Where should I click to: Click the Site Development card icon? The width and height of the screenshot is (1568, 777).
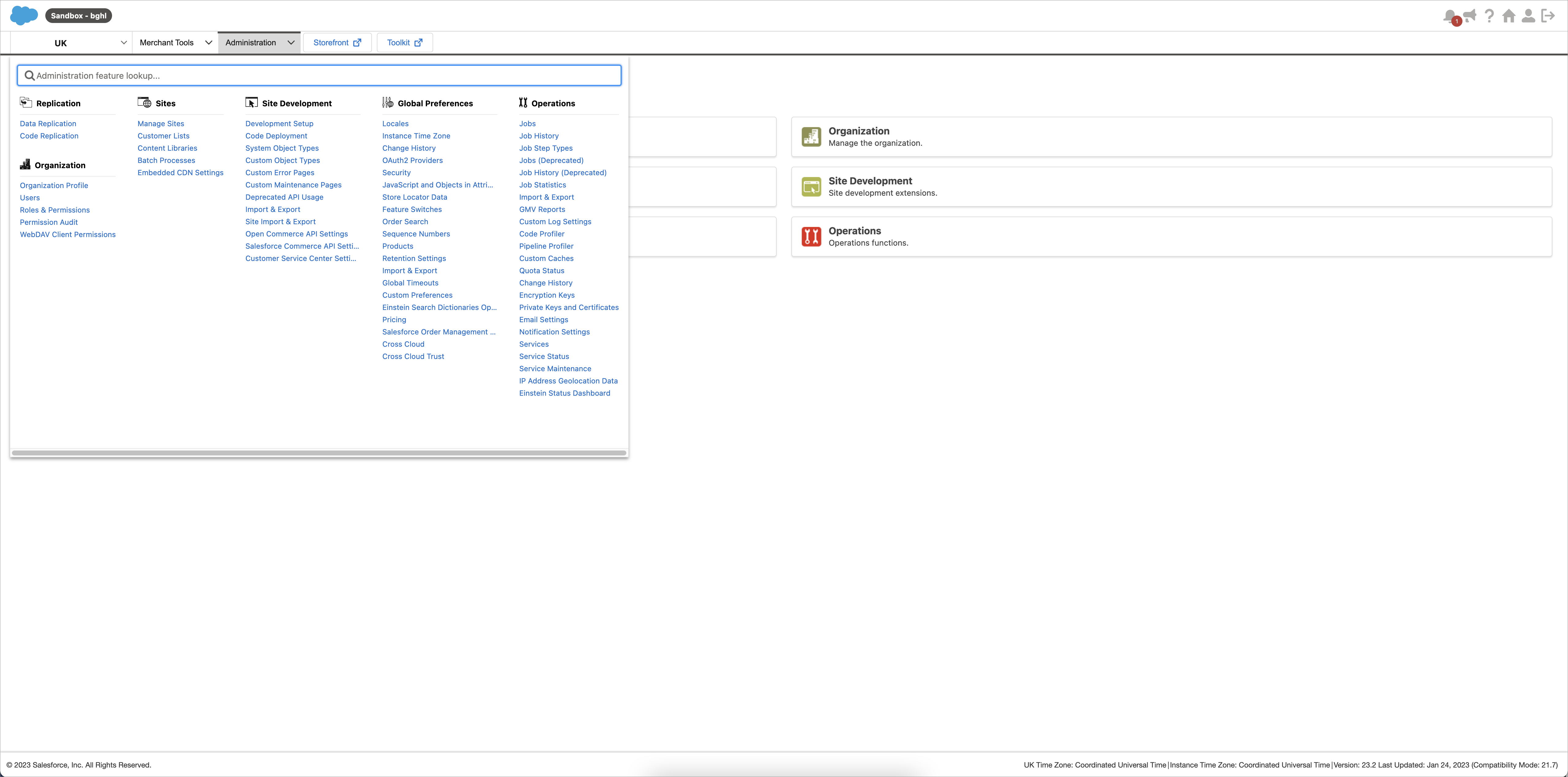click(811, 186)
